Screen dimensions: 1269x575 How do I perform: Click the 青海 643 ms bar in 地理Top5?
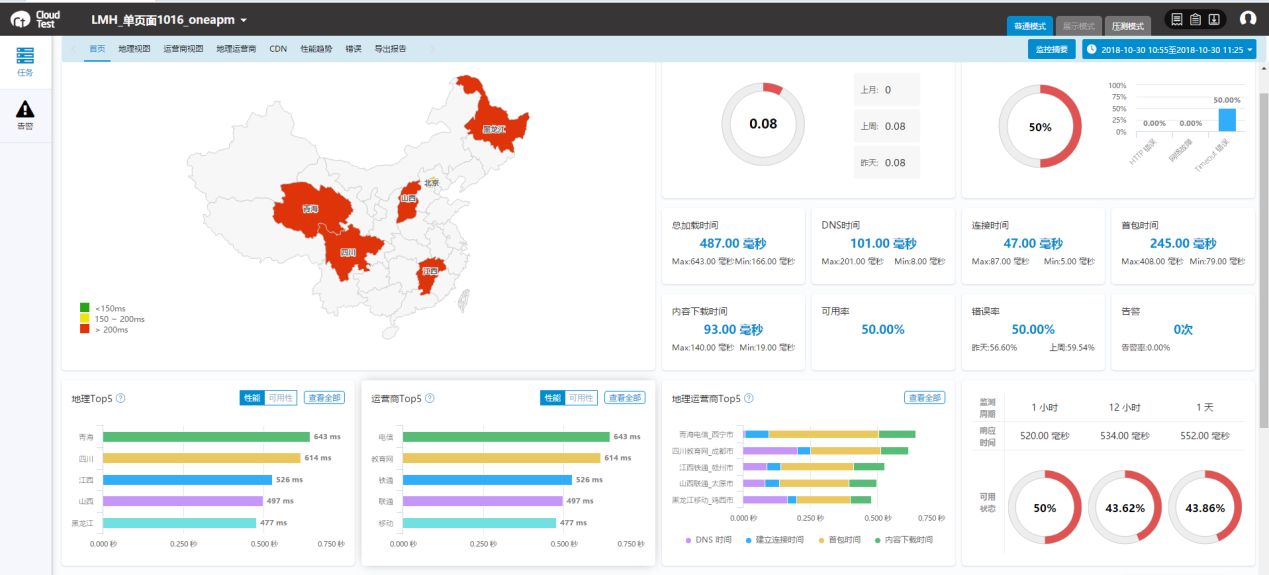pyautogui.click(x=206, y=437)
